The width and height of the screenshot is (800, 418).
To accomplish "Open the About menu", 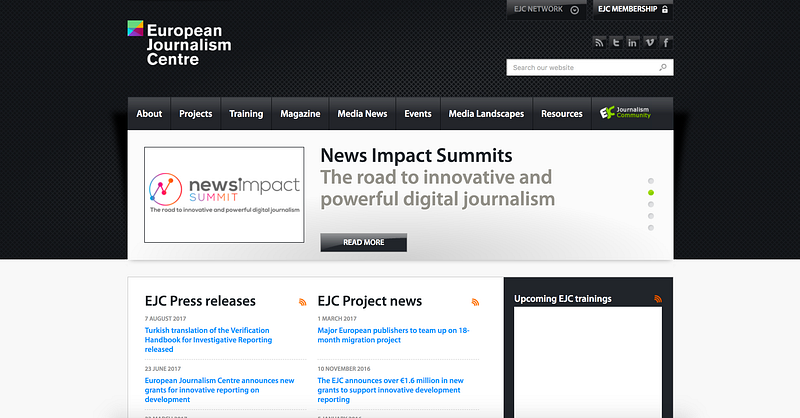I will click(x=149, y=114).
